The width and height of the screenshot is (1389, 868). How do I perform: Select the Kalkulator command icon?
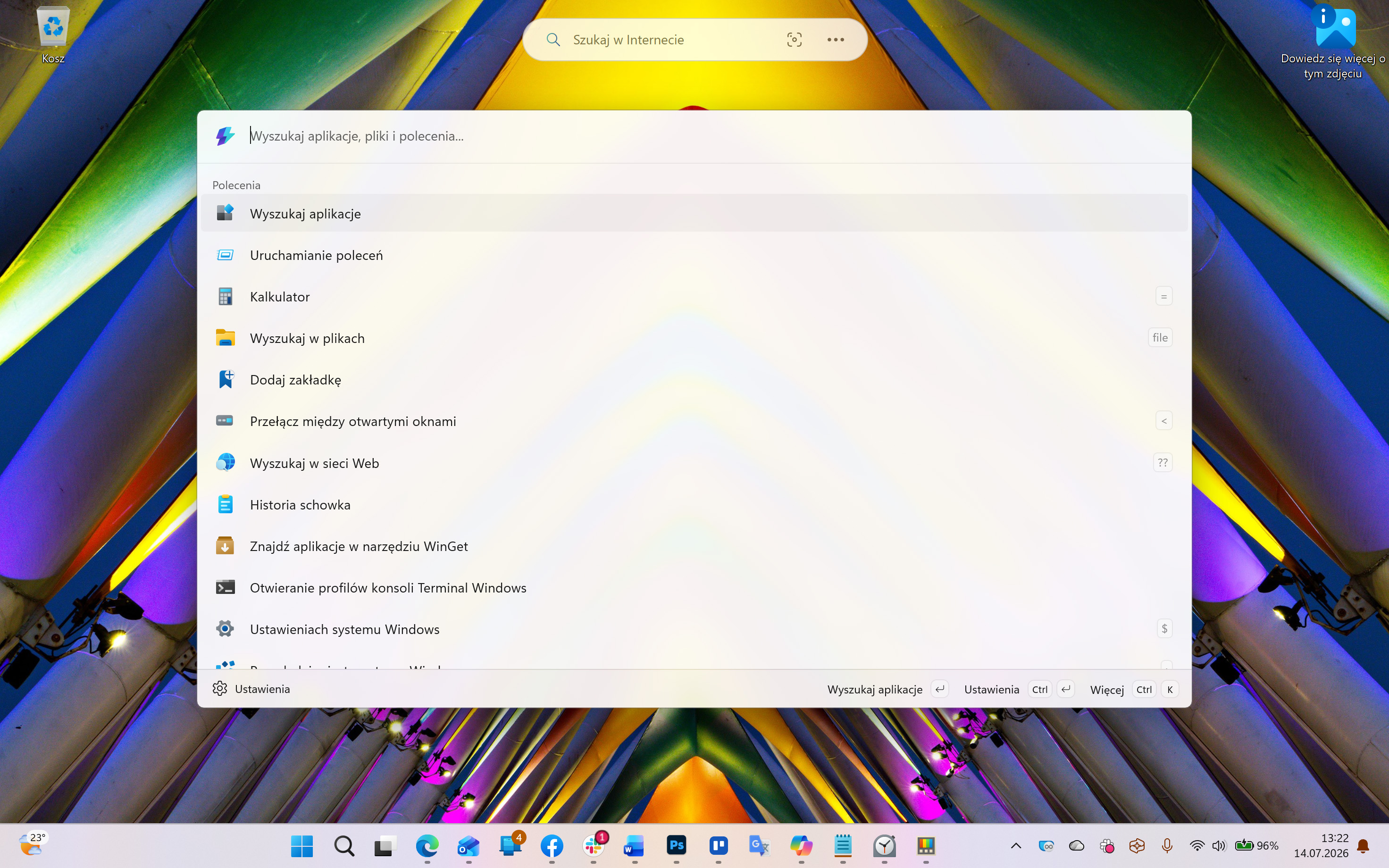[x=225, y=297]
